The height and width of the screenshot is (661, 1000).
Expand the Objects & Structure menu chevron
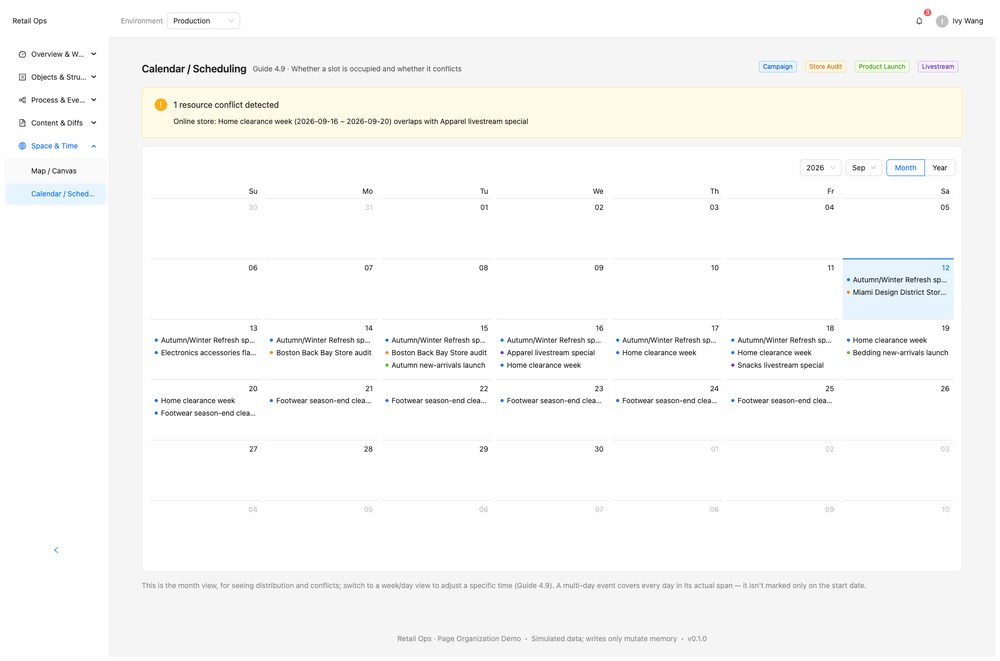[94, 77]
